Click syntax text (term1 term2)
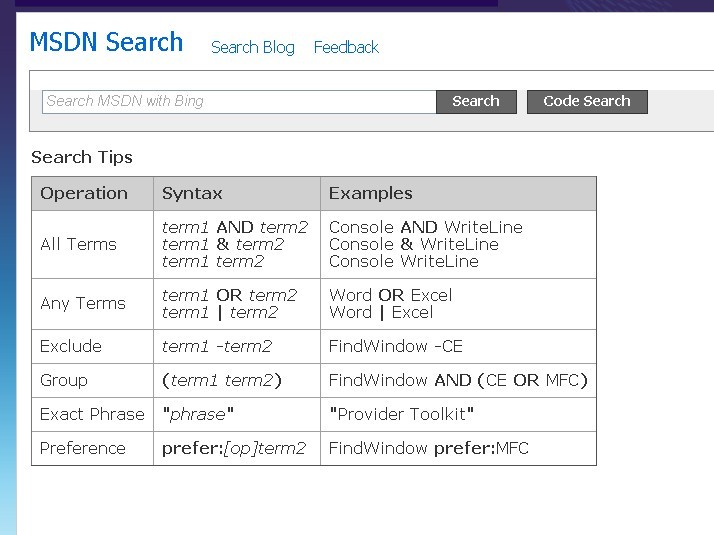Viewport: 714px width, 535px height. (222, 380)
